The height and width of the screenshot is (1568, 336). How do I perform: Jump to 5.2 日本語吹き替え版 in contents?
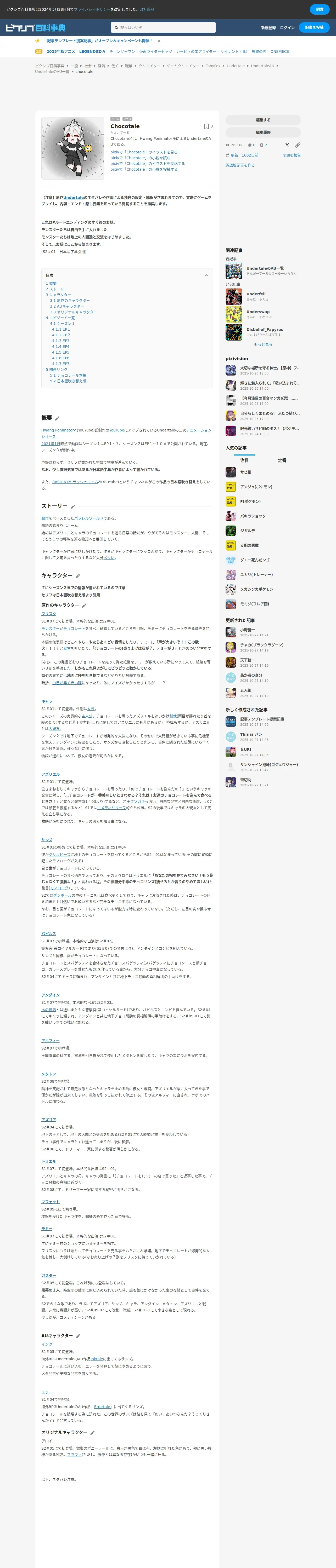coord(68,381)
